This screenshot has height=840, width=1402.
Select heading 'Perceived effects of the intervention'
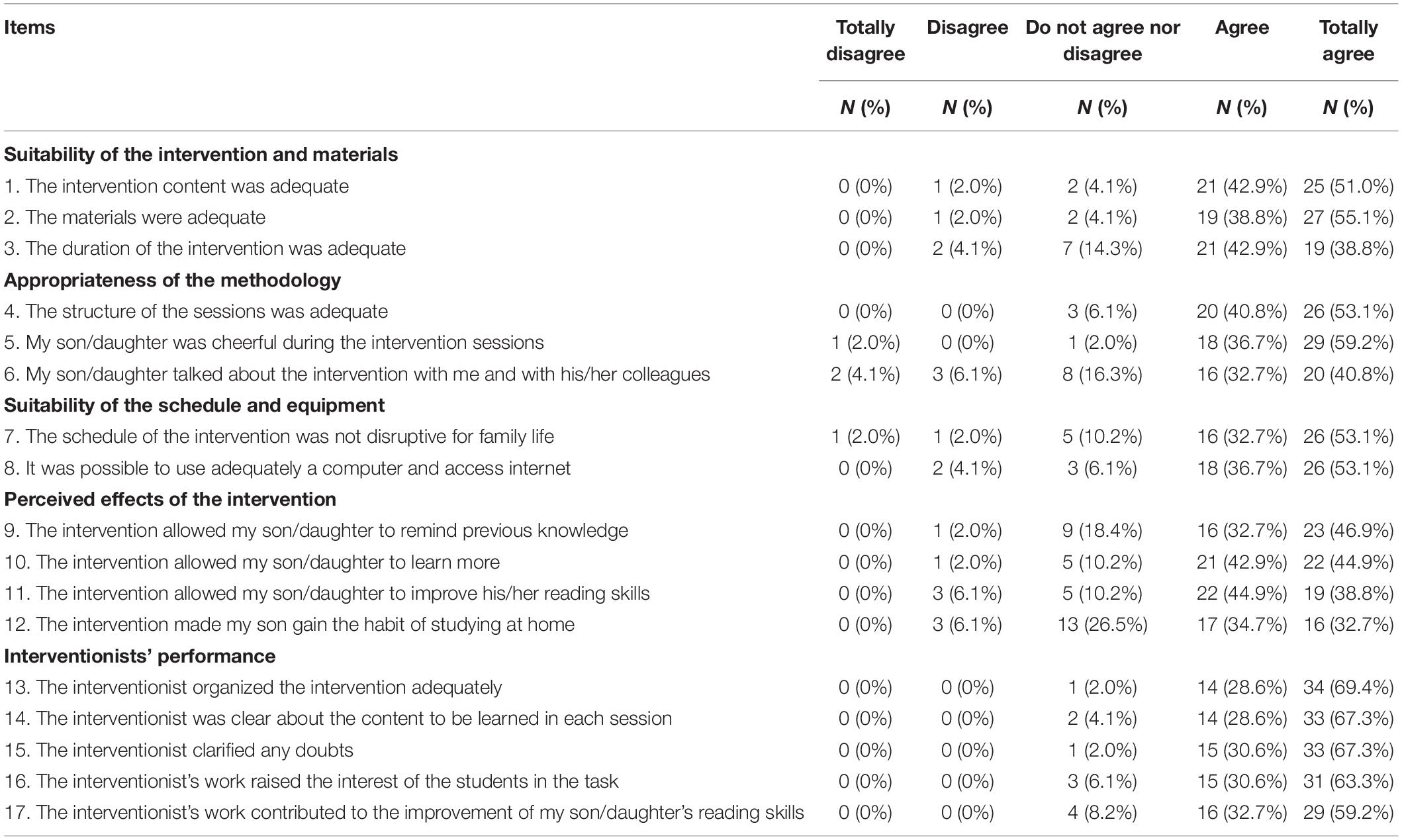(170, 499)
